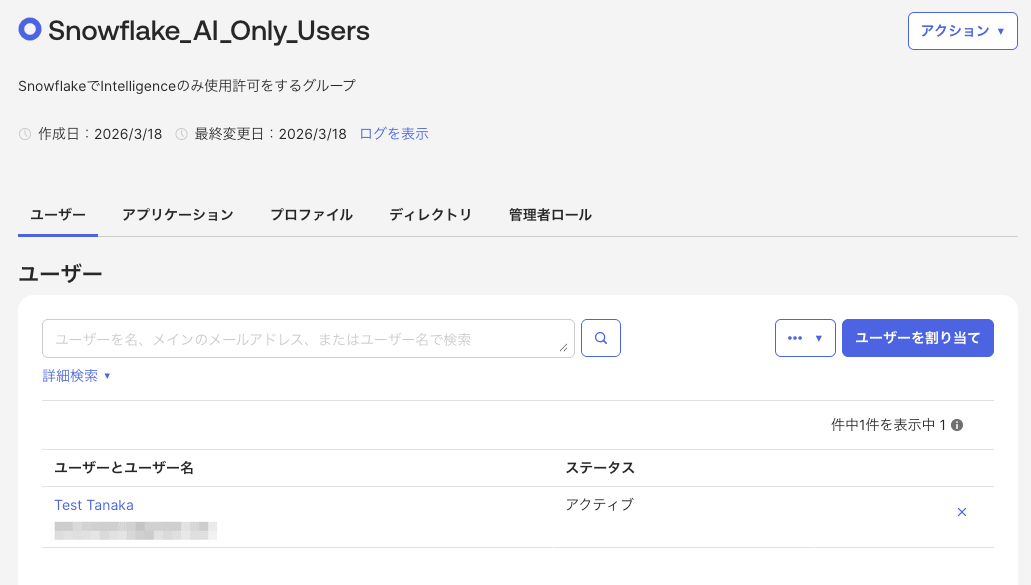Click the ログを表示 link
1031x585 pixels.
[394, 134]
